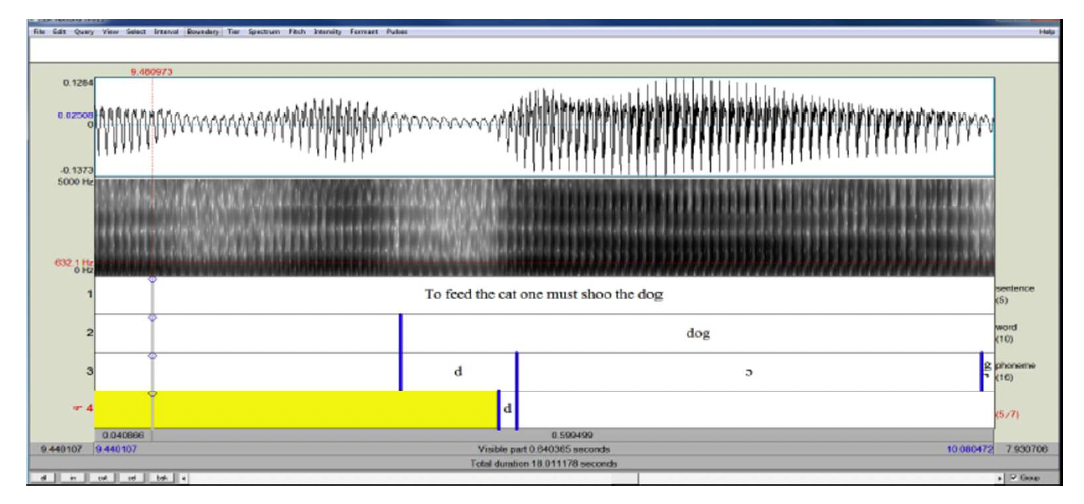1084x504 pixels.
Task: Open the Interval menu
Action: click(x=166, y=32)
